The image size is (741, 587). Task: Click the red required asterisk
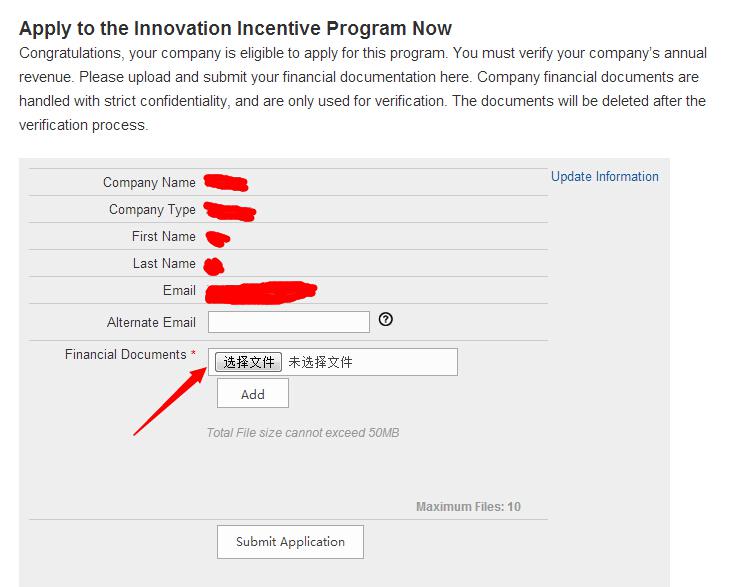pyautogui.click(x=193, y=353)
